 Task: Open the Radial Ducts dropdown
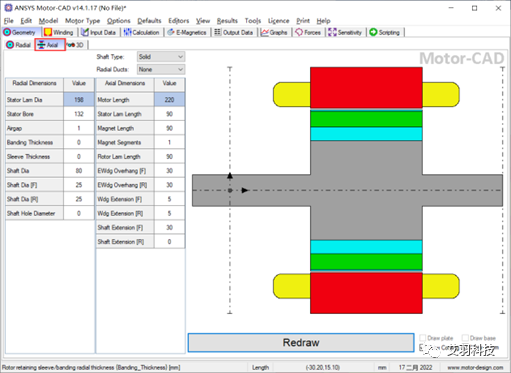[161, 69]
